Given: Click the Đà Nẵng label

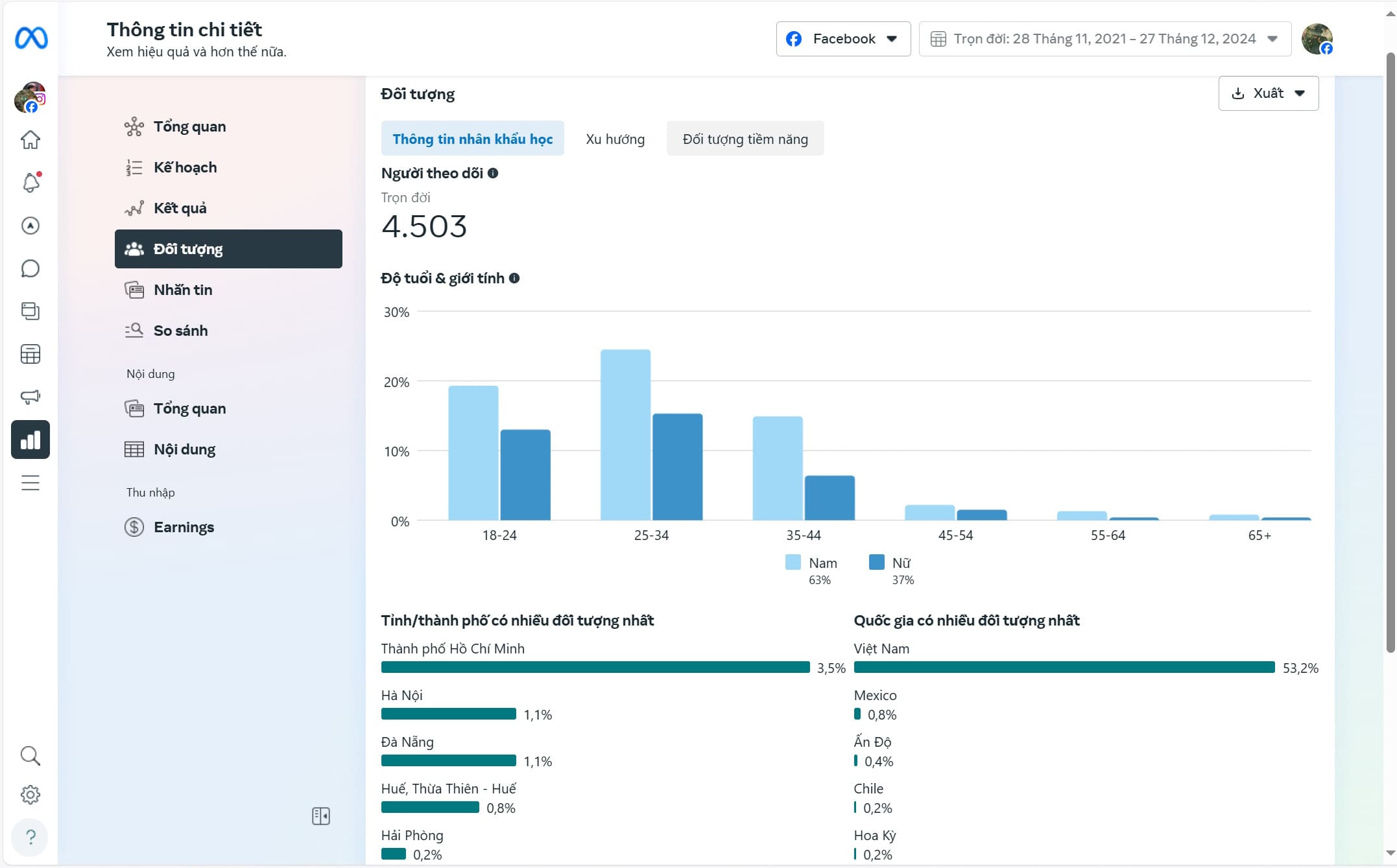Looking at the screenshot, I should pos(407,742).
